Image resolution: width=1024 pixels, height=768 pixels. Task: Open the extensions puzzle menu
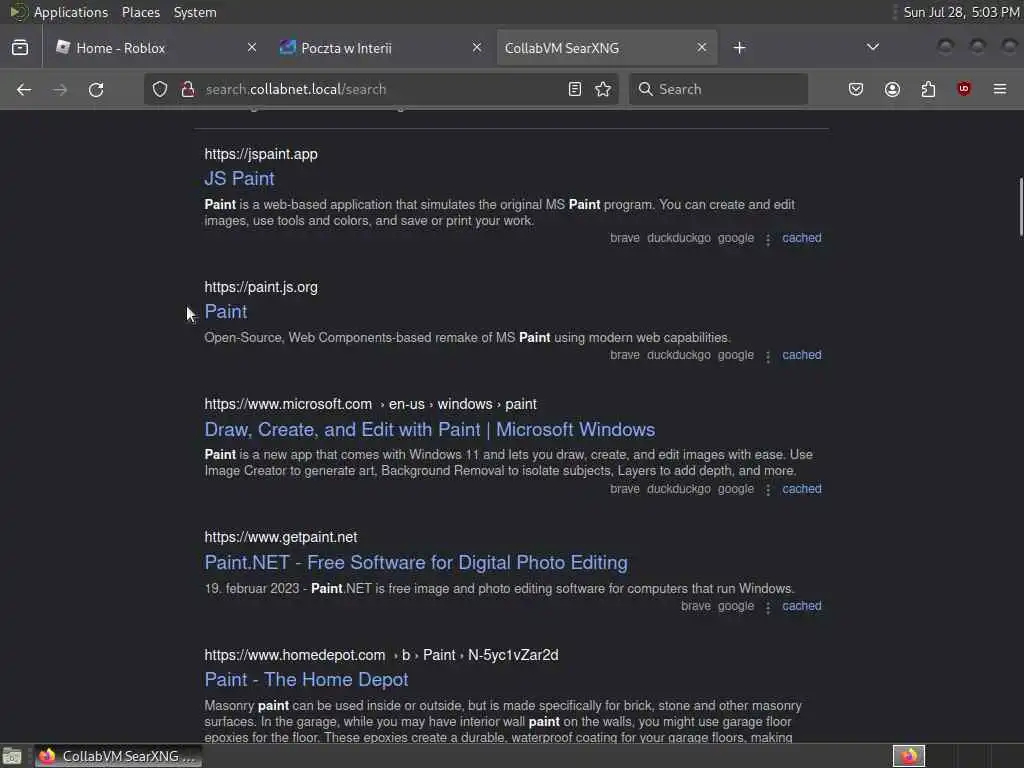click(x=928, y=89)
